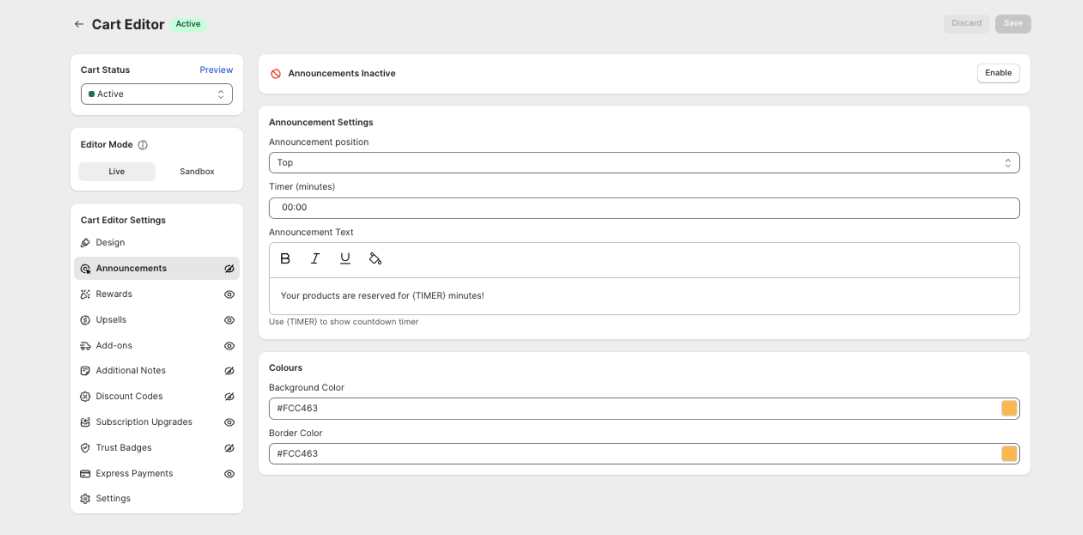Switch editor mode to Sandbox
This screenshot has width=1083, height=535.
click(x=197, y=171)
